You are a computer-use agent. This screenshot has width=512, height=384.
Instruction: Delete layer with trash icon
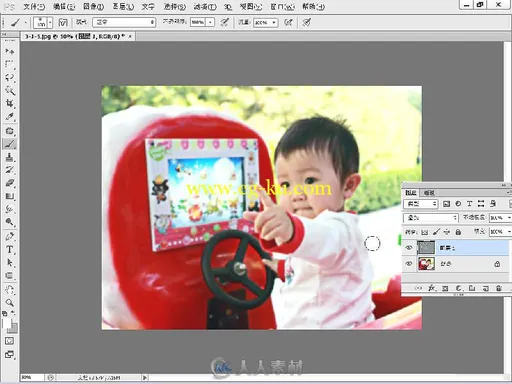coord(498,288)
